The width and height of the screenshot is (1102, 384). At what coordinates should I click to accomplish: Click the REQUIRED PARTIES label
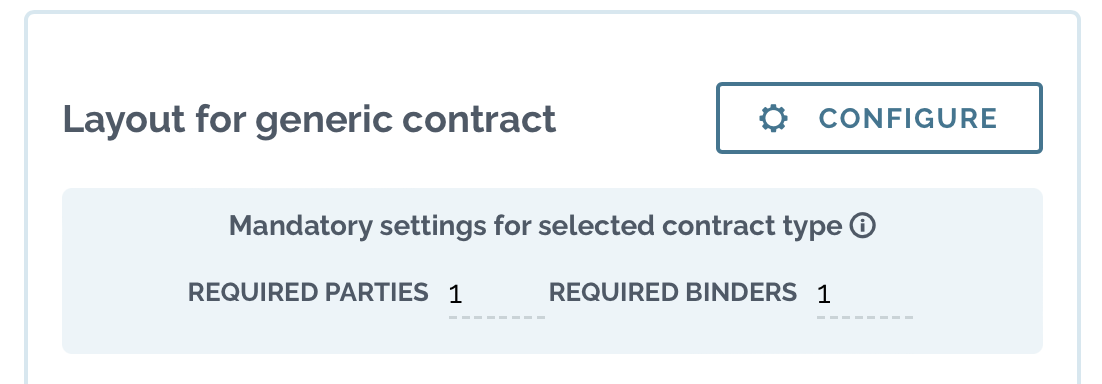point(308,292)
